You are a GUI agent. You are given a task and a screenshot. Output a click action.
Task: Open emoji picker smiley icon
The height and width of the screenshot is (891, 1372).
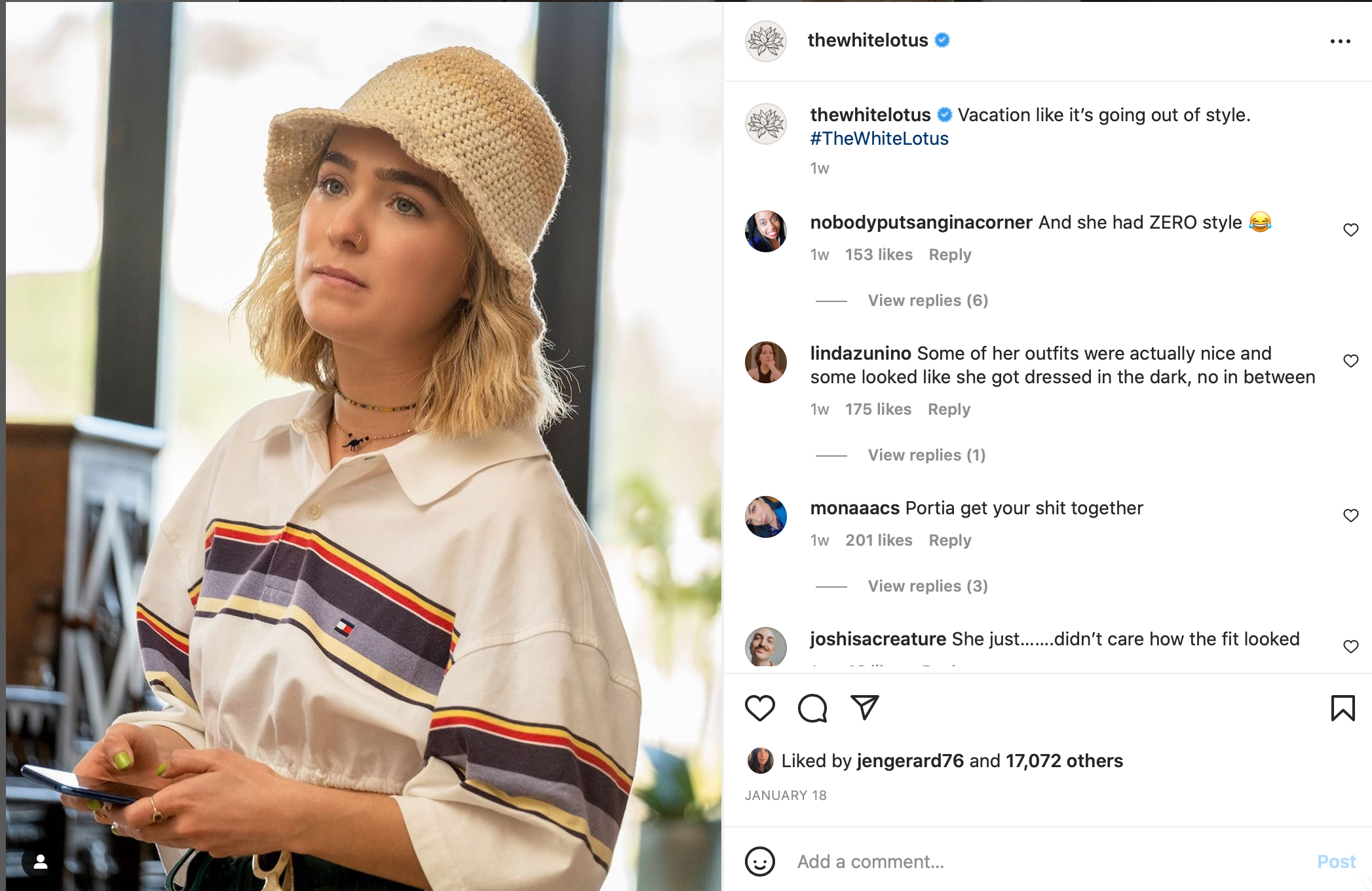tap(760, 862)
